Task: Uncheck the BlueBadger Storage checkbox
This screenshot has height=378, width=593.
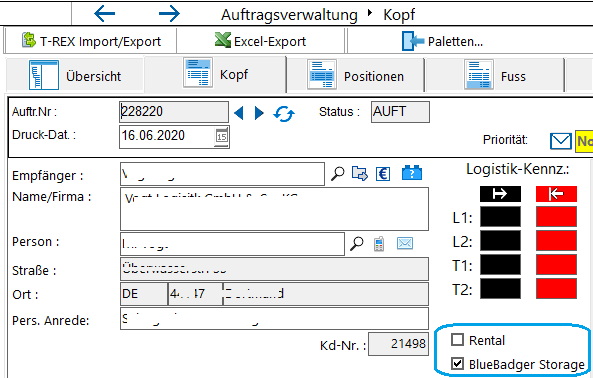Action: tap(457, 364)
